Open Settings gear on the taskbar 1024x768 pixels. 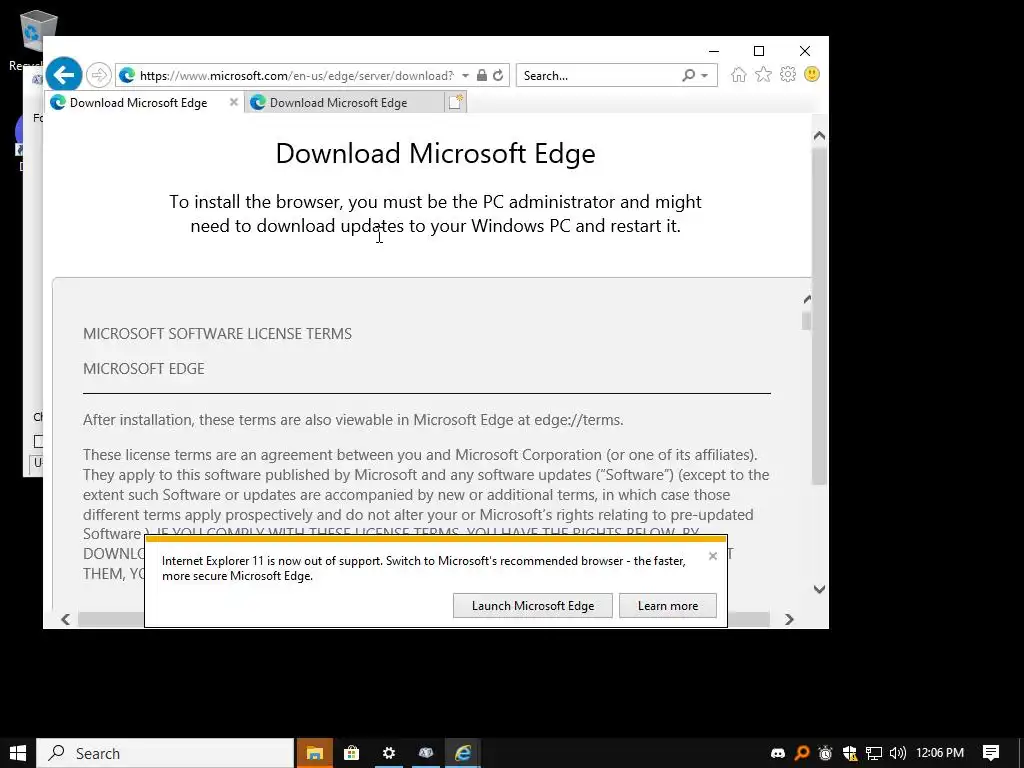pyautogui.click(x=389, y=753)
